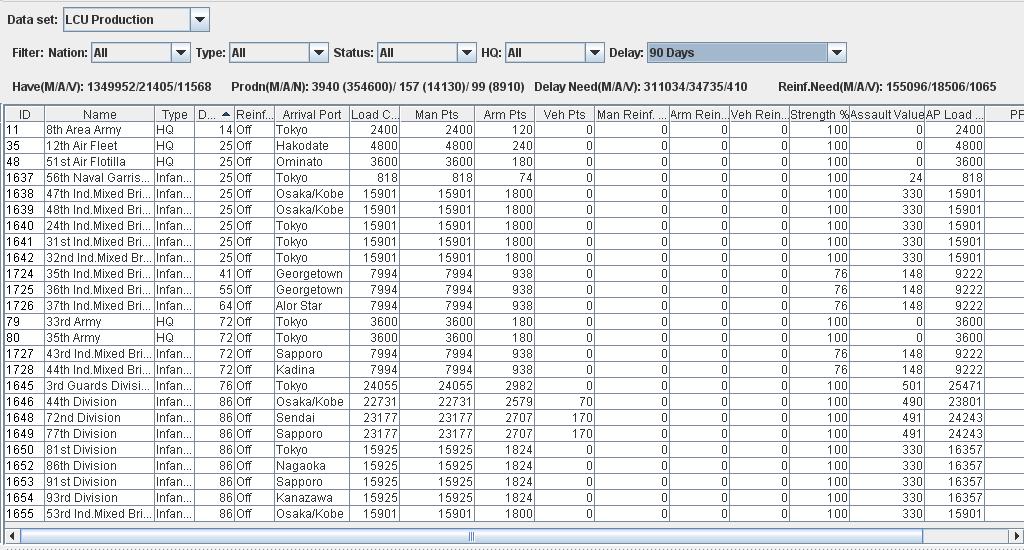
Task: Expand the Type filter dropdown
Action: [318, 53]
